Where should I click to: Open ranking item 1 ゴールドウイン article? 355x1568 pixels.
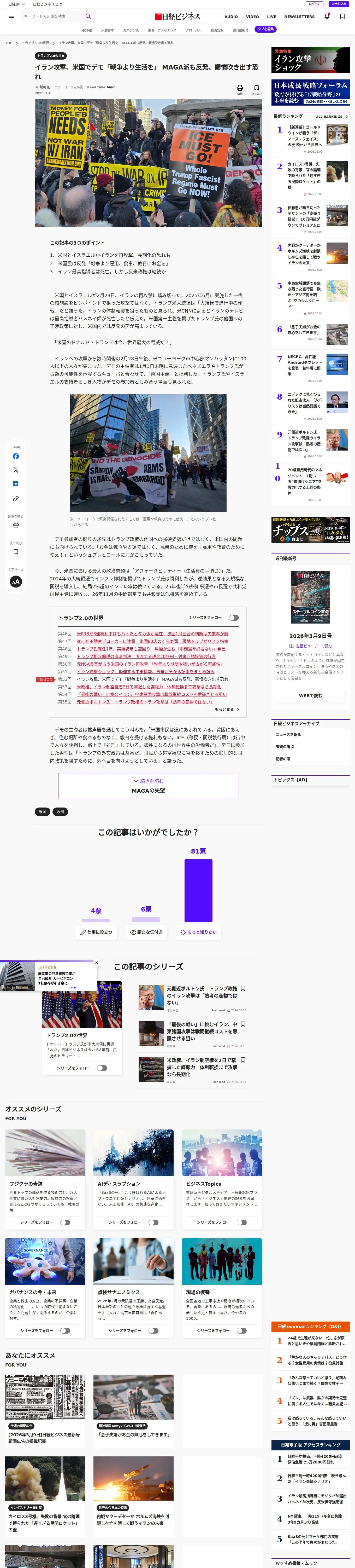tap(305, 136)
